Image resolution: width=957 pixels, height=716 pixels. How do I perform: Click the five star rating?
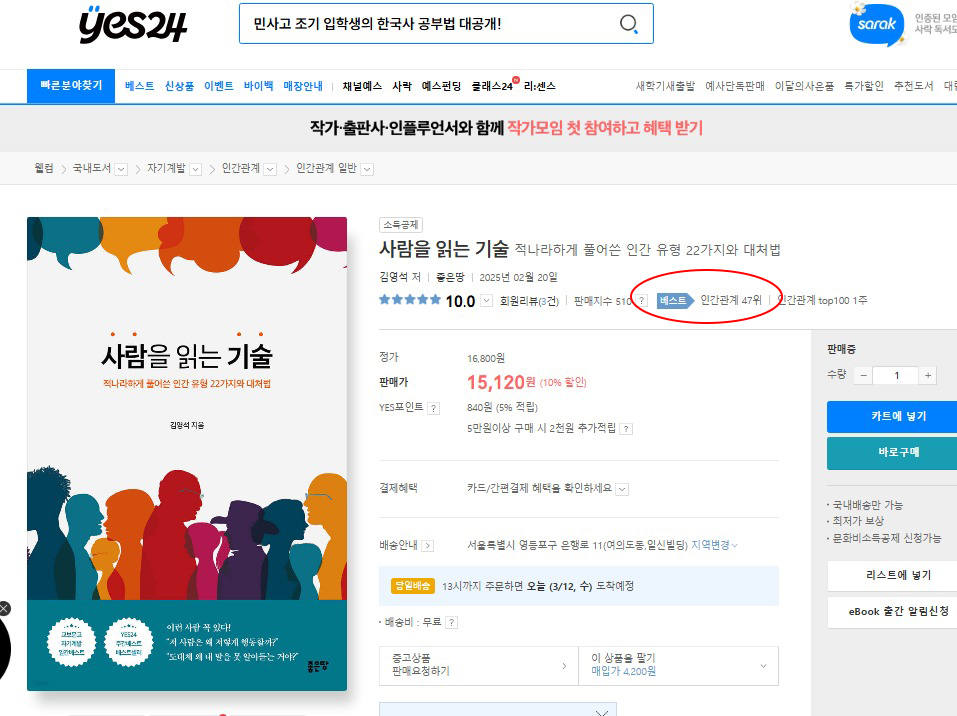coord(410,300)
